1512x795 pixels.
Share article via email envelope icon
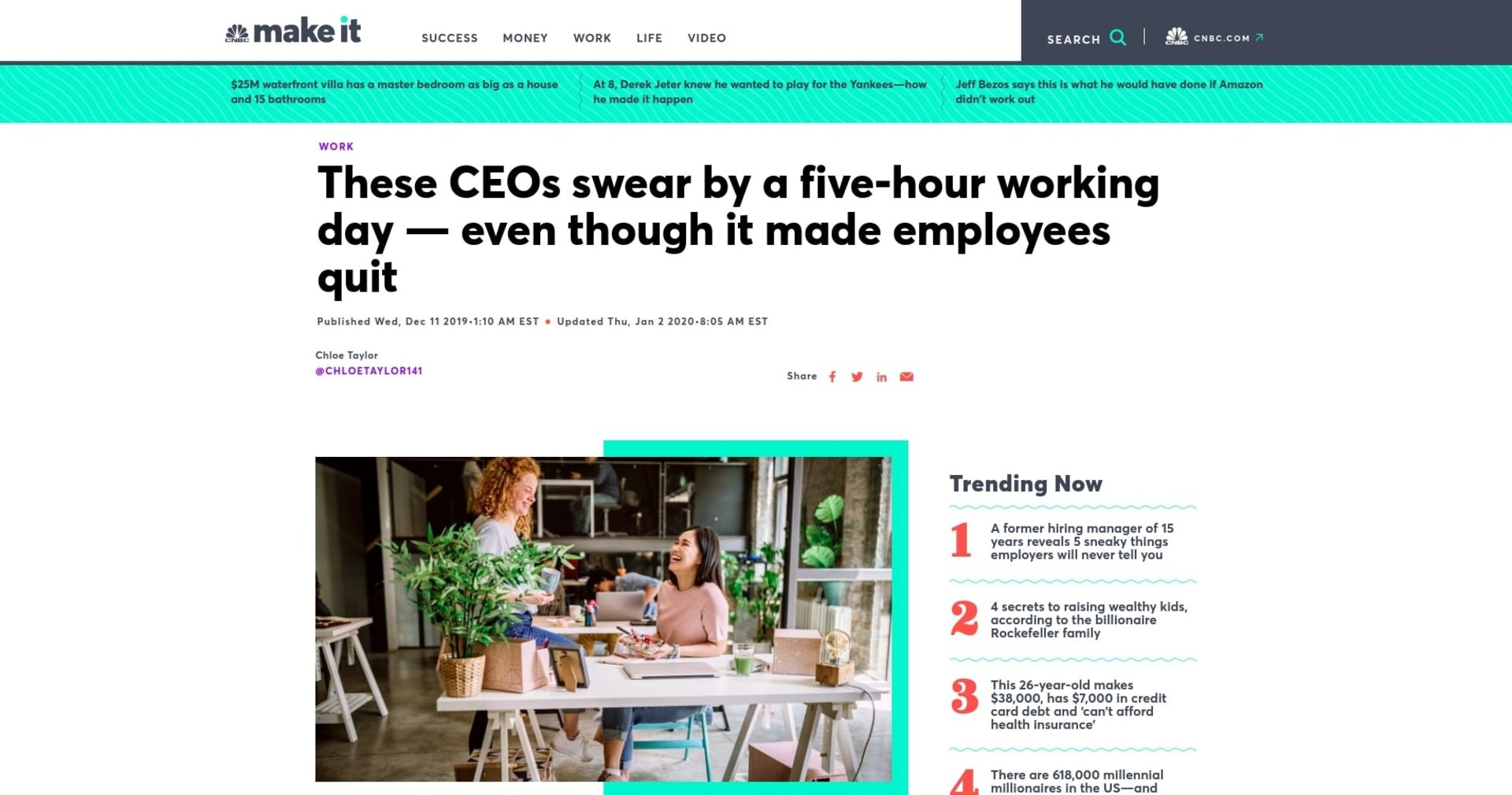click(x=906, y=377)
